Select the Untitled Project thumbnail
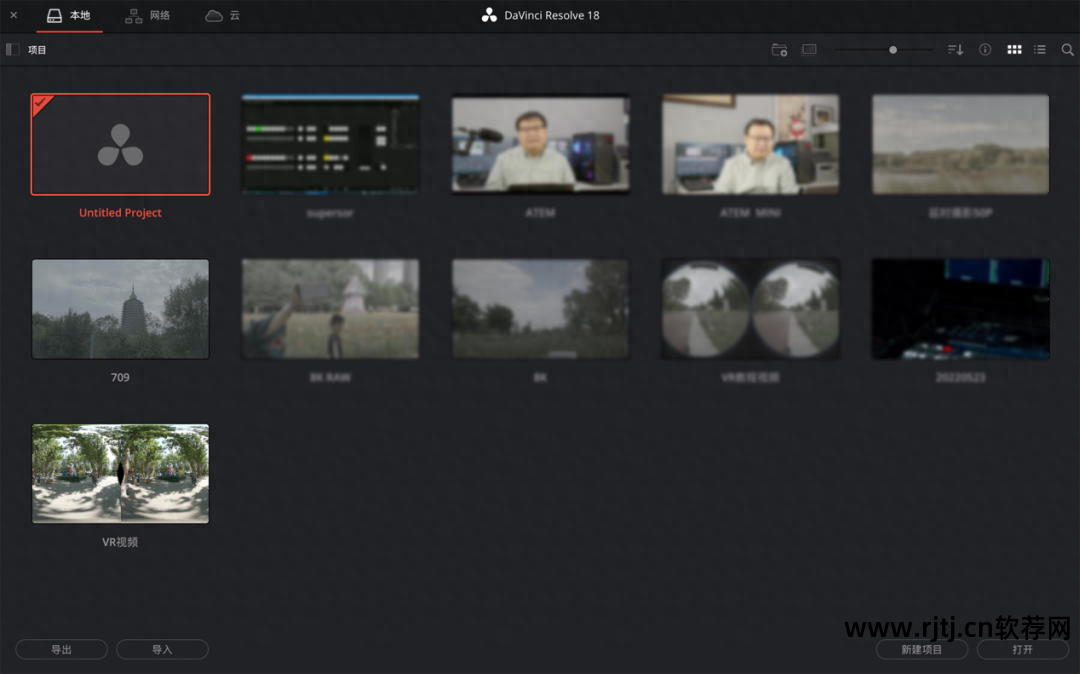 [x=120, y=144]
